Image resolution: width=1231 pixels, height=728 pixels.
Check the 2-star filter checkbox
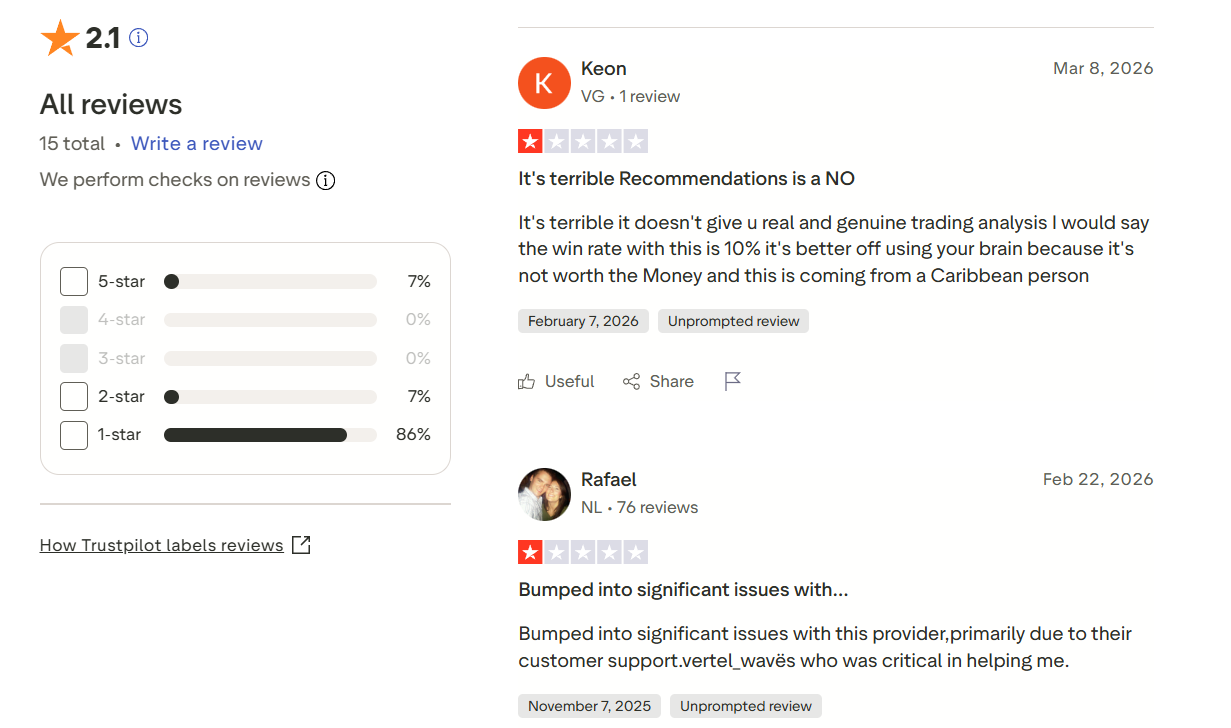coord(74,397)
